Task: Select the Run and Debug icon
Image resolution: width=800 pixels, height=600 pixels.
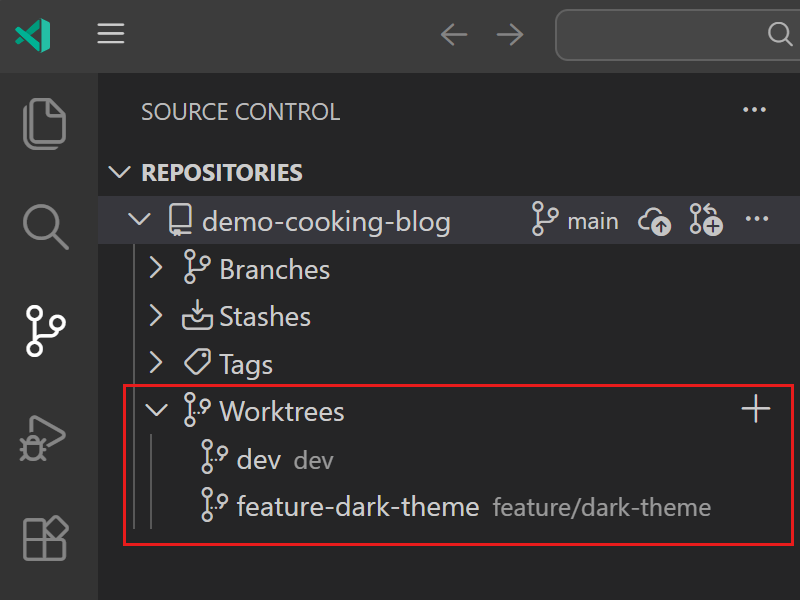Action: tap(44, 437)
